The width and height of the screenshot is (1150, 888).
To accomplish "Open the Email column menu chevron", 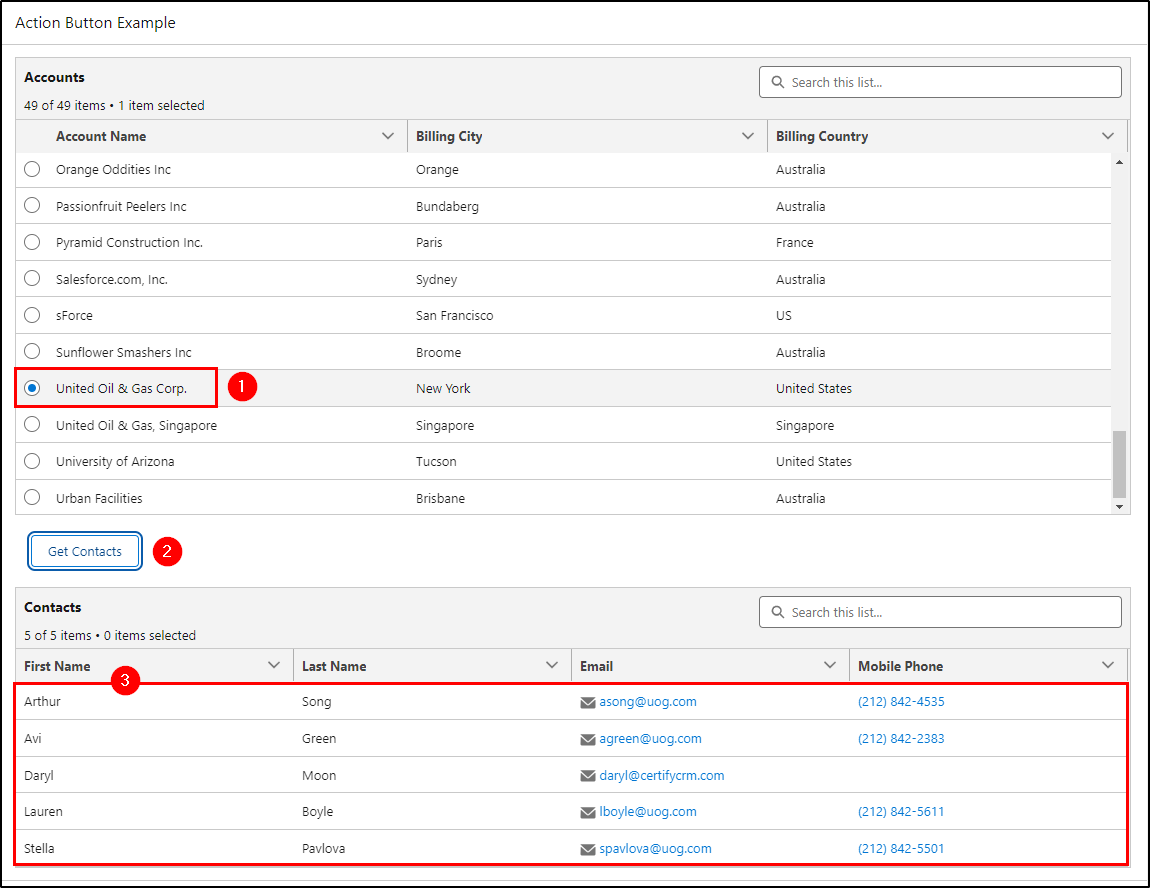I will pos(830,665).
